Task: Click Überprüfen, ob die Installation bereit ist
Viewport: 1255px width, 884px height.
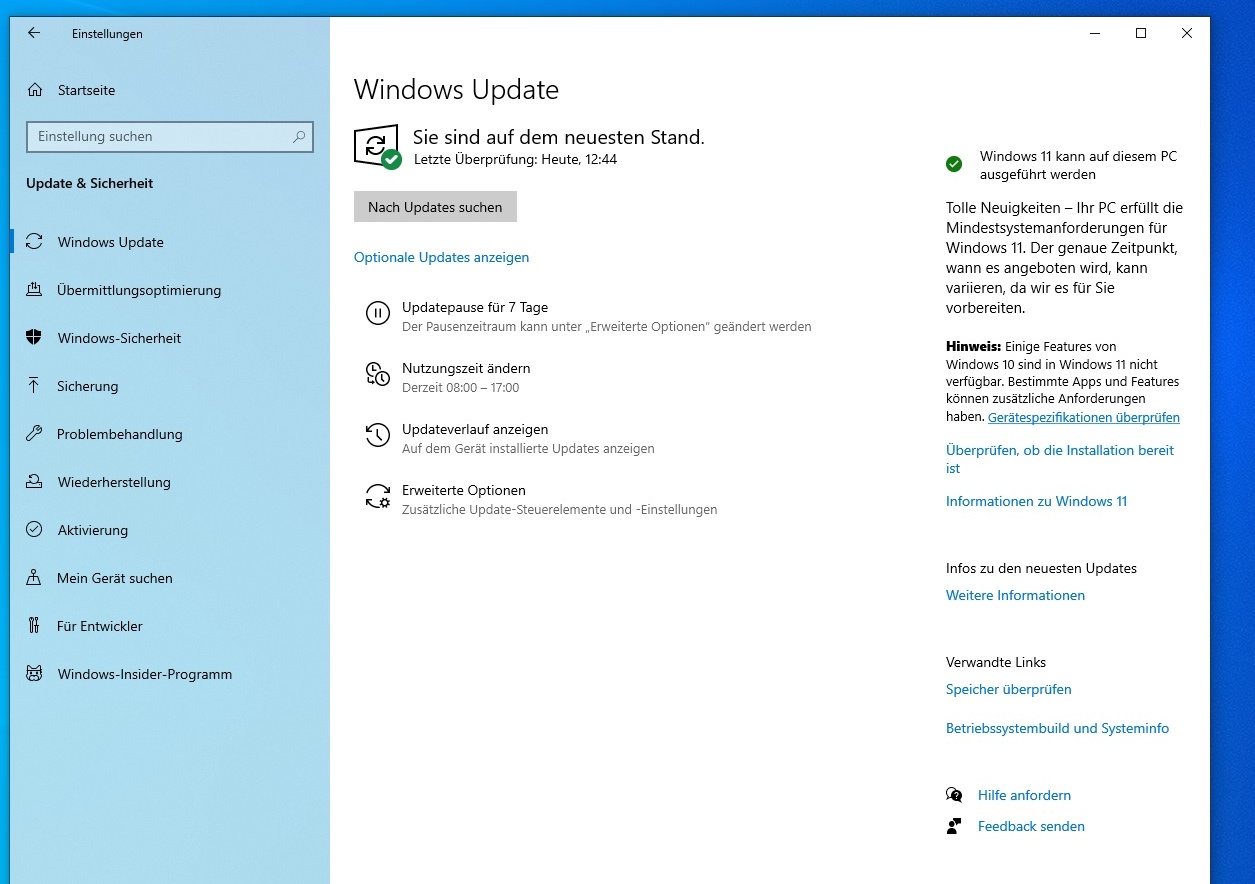Action: [1060, 459]
